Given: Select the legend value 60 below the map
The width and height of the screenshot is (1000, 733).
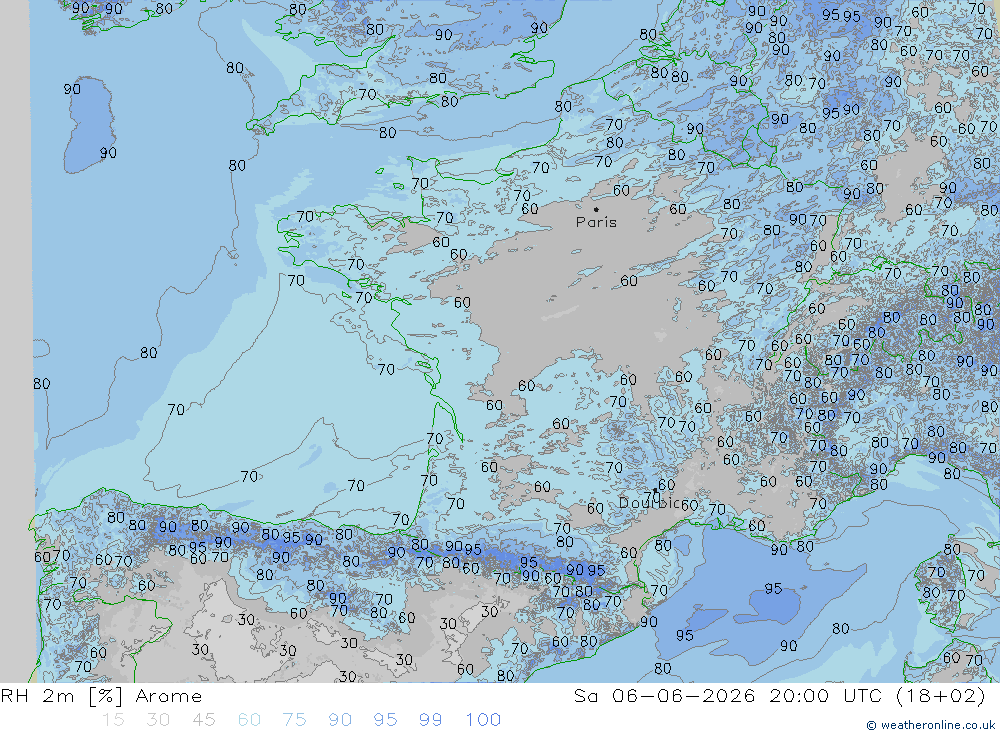Looking at the screenshot, I should (249, 720).
